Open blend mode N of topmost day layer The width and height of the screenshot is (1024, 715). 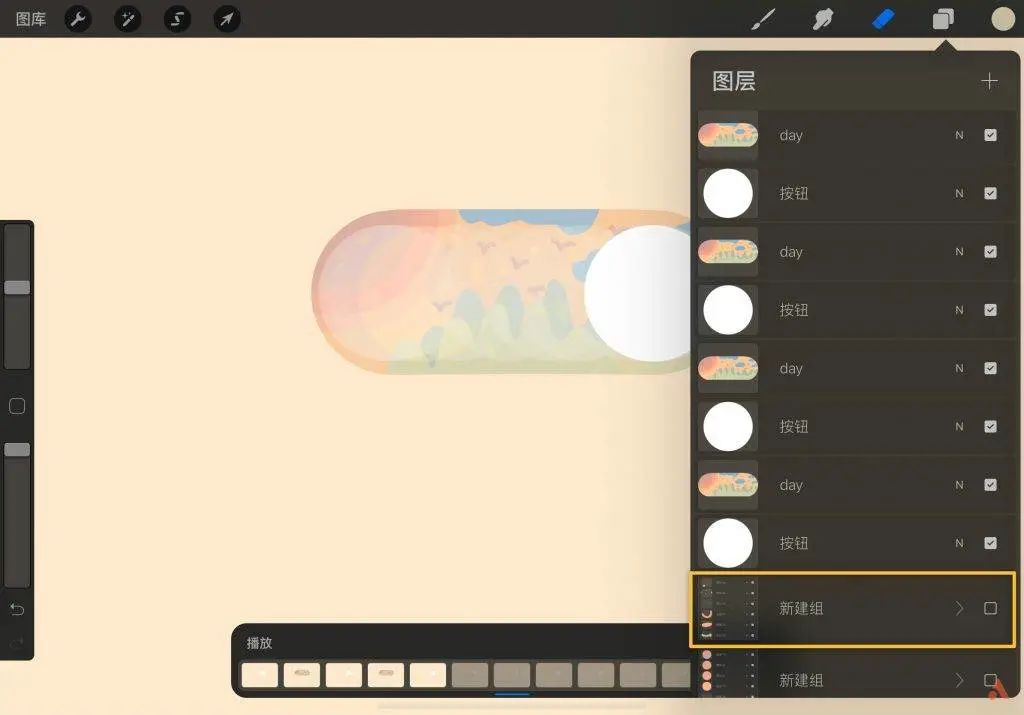[x=959, y=135]
